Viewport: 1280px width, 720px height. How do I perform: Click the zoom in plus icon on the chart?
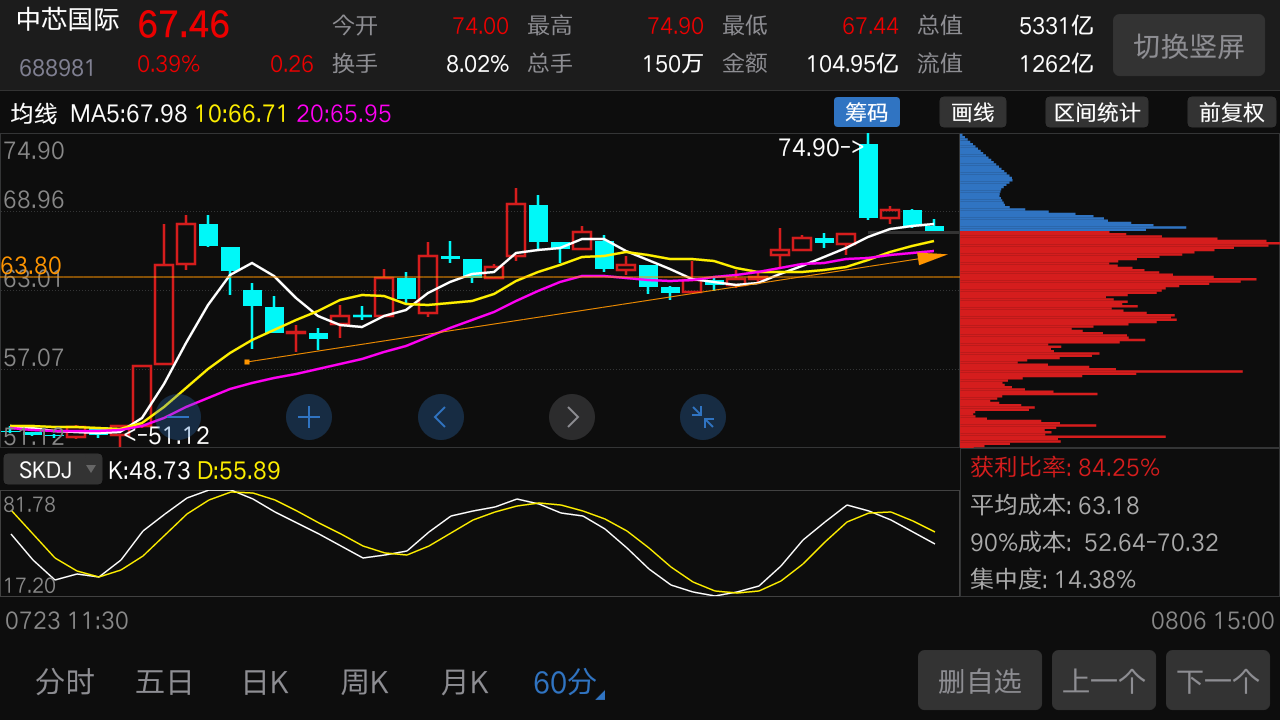[309, 417]
